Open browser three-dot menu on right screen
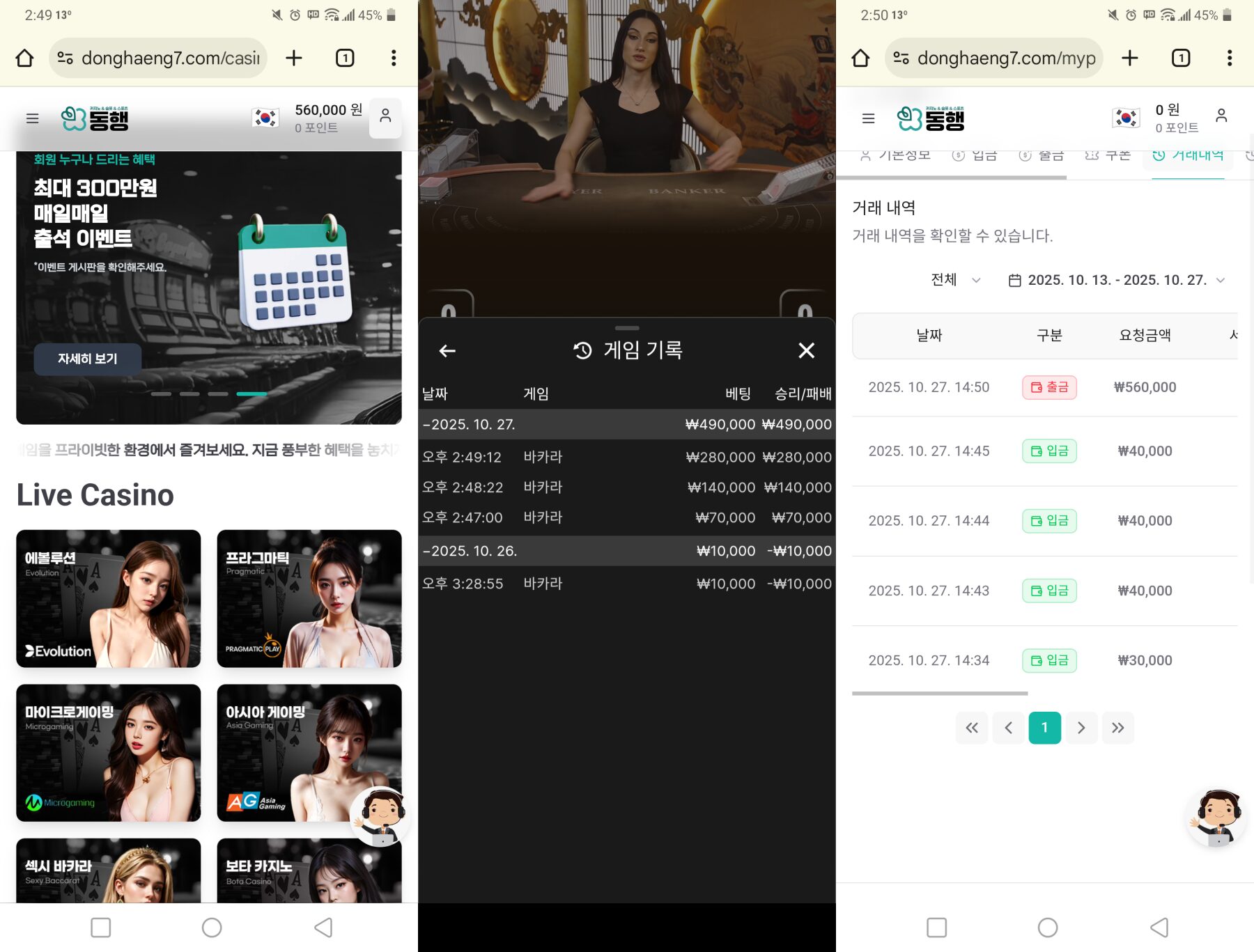Screen dimensions: 1254x952 pos(1229,58)
